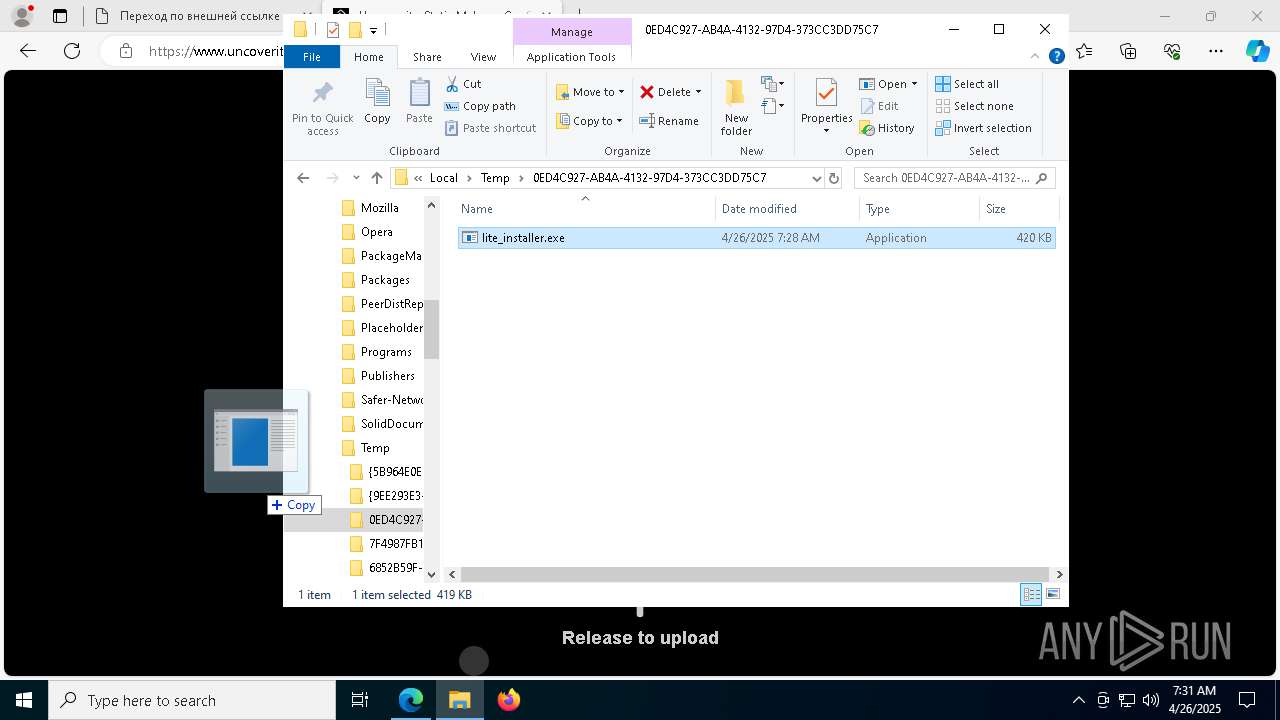1280x720 pixels.
Task: Open Recent locations dropdown arrow
Action: [x=356, y=178]
